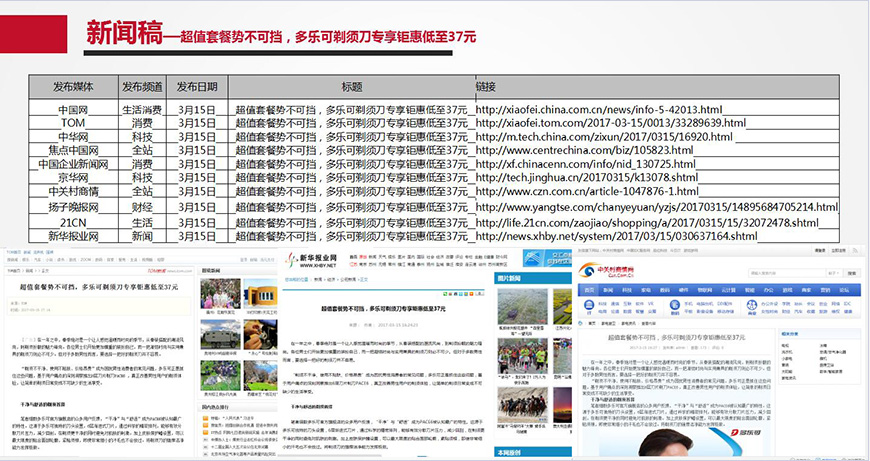Click the 图片新闻 sidebar heading
Viewport: 870px width, 461px height.
[509, 278]
